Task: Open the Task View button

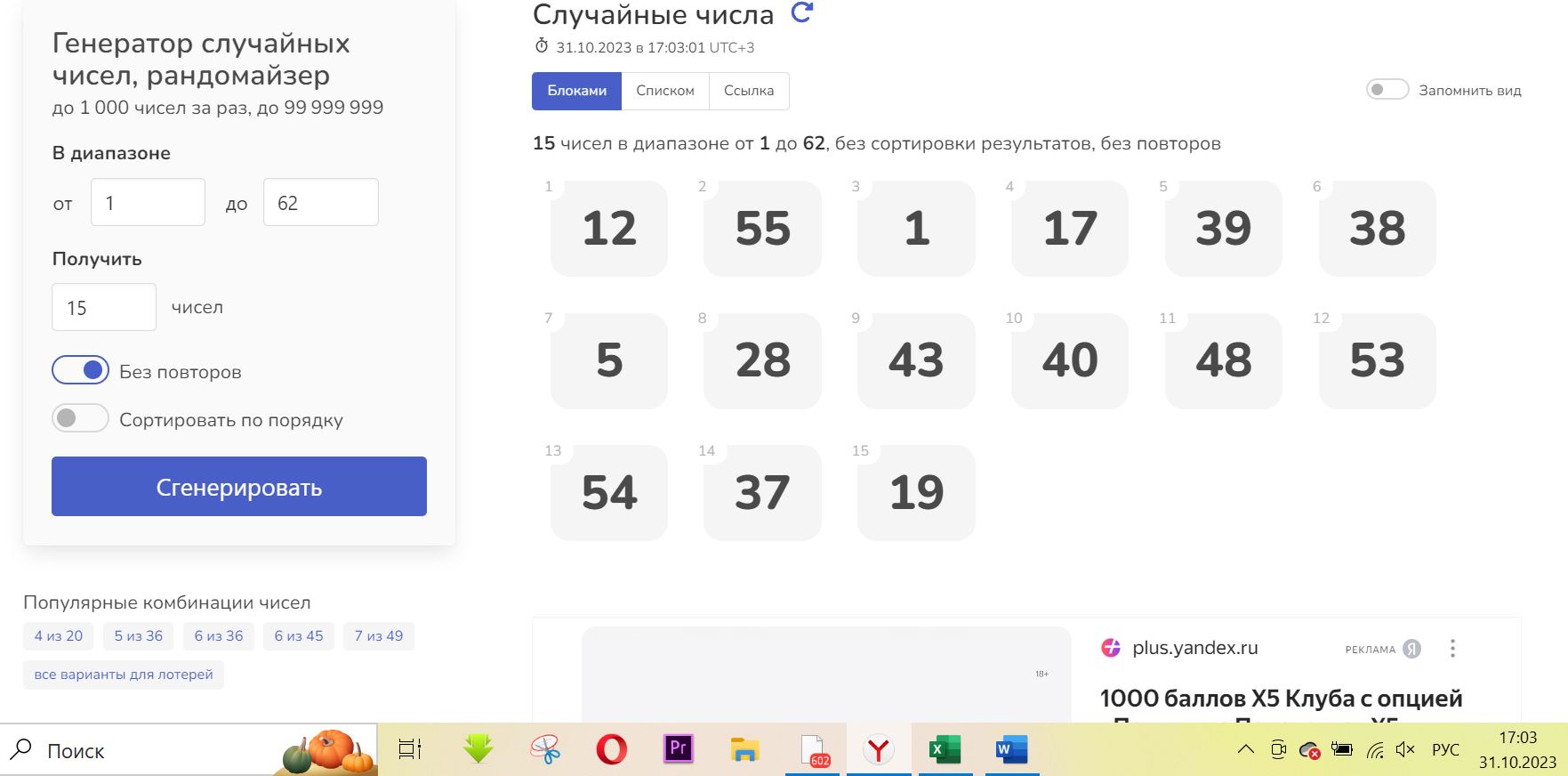Action: click(410, 750)
